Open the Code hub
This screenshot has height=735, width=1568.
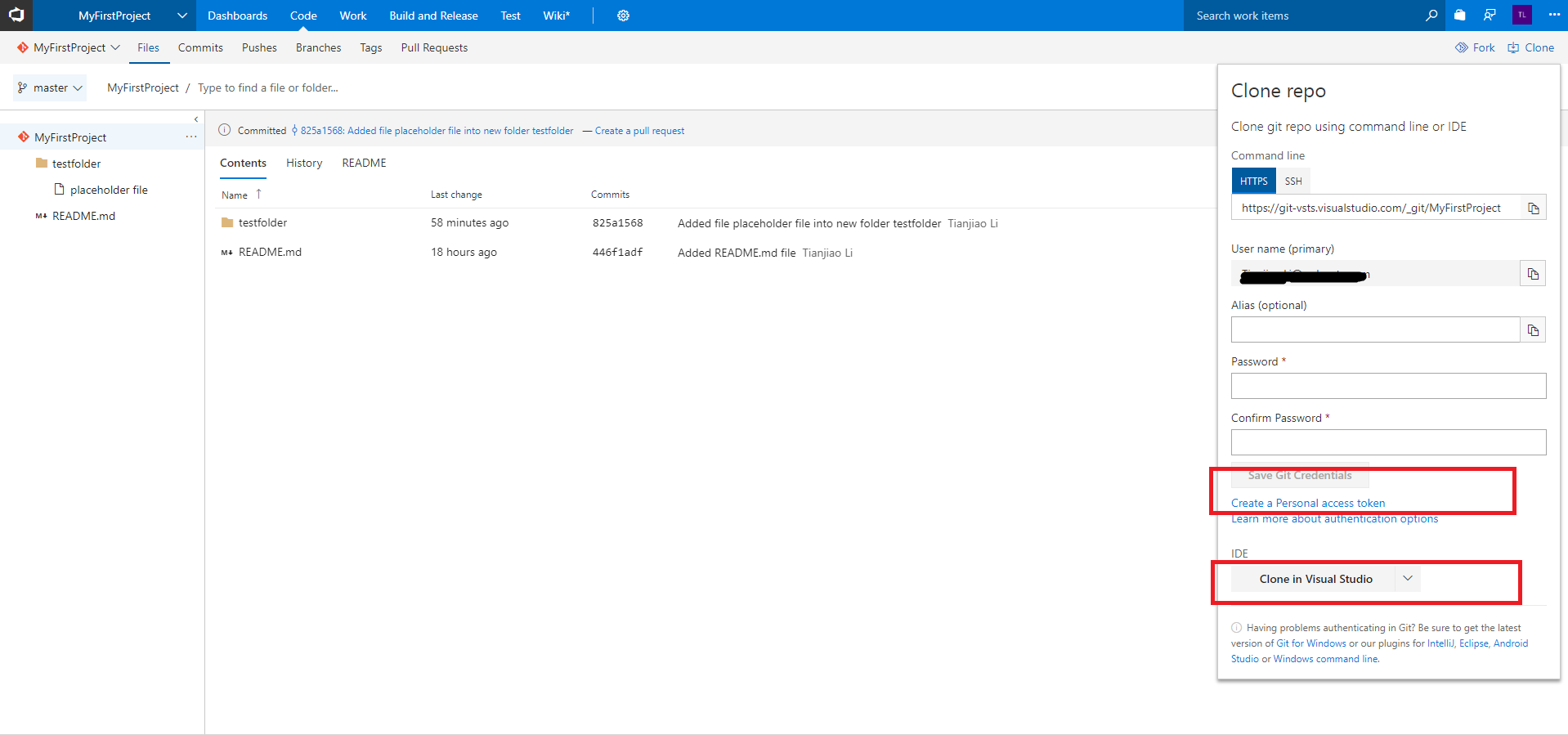303,16
